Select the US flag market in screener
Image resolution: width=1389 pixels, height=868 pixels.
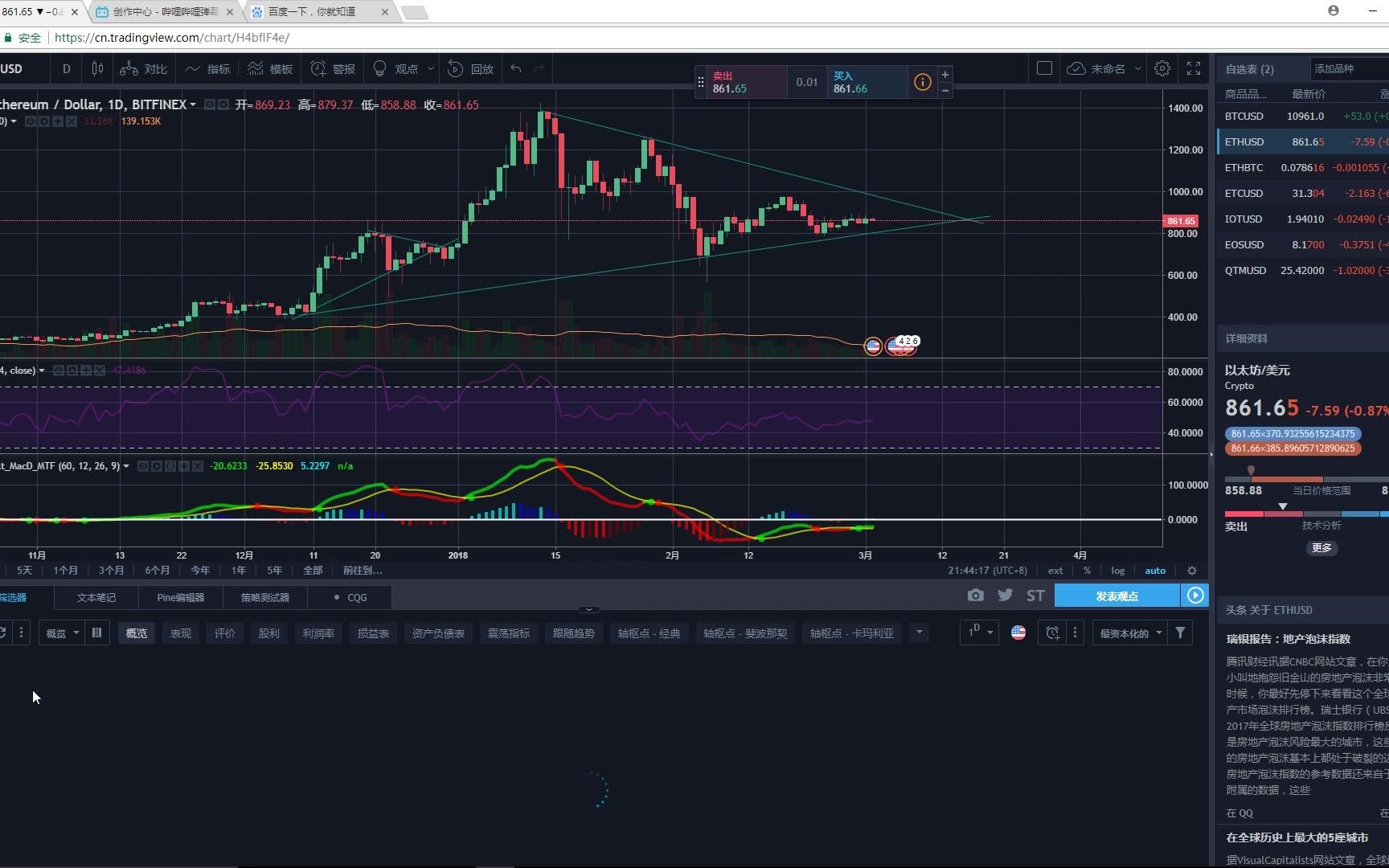(1018, 633)
